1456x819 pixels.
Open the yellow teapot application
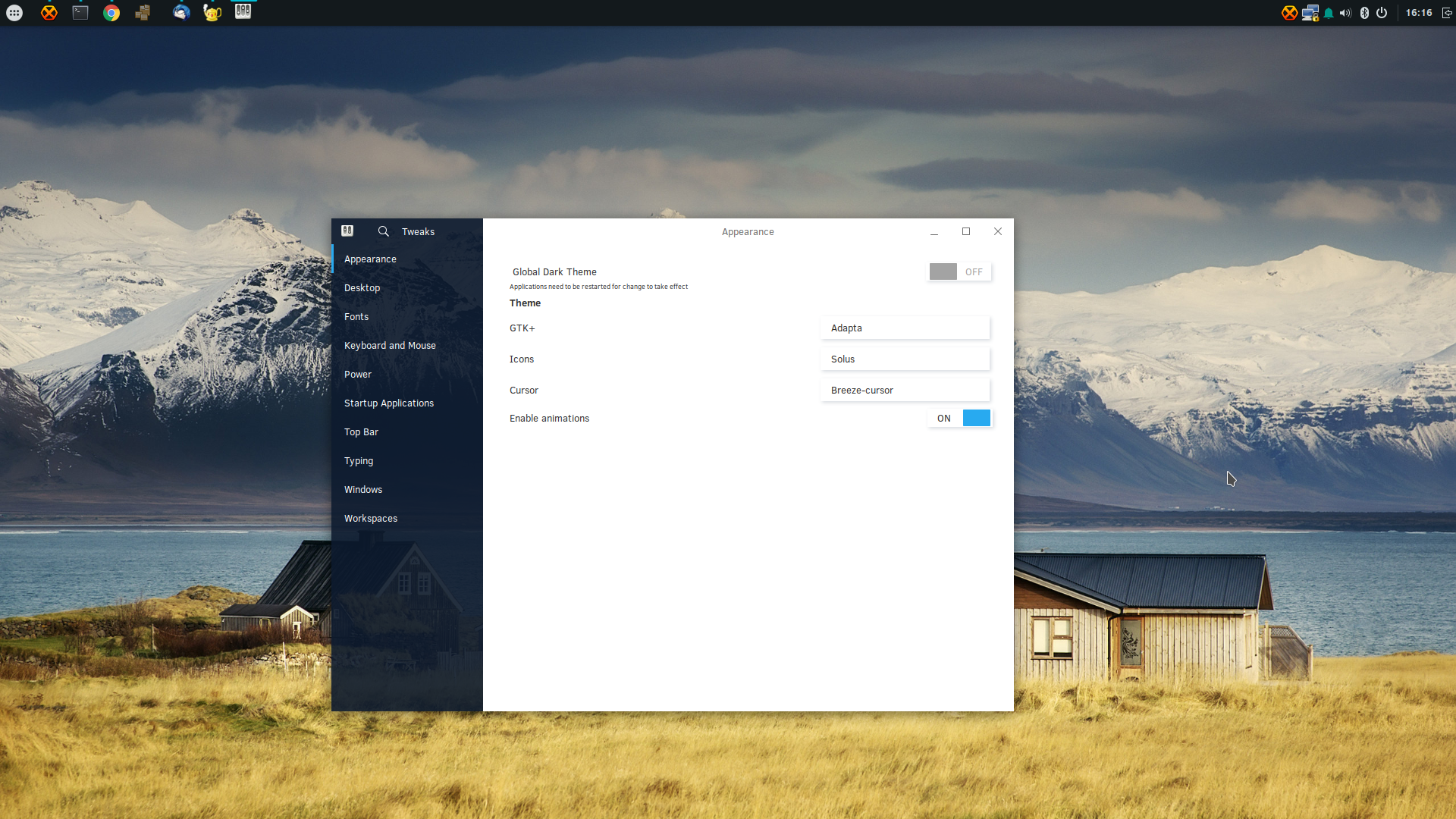[x=212, y=13]
